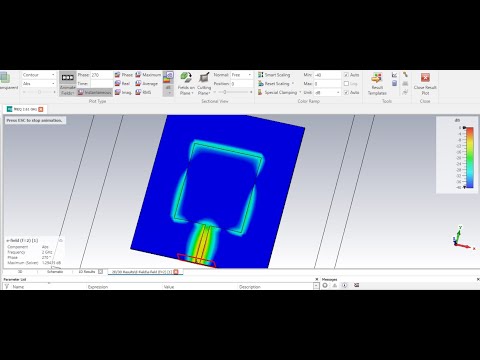Image resolution: width=480 pixels, height=360 pixels.
Task: Toggle the Log checkbox
Action: (x=346, y=84)
